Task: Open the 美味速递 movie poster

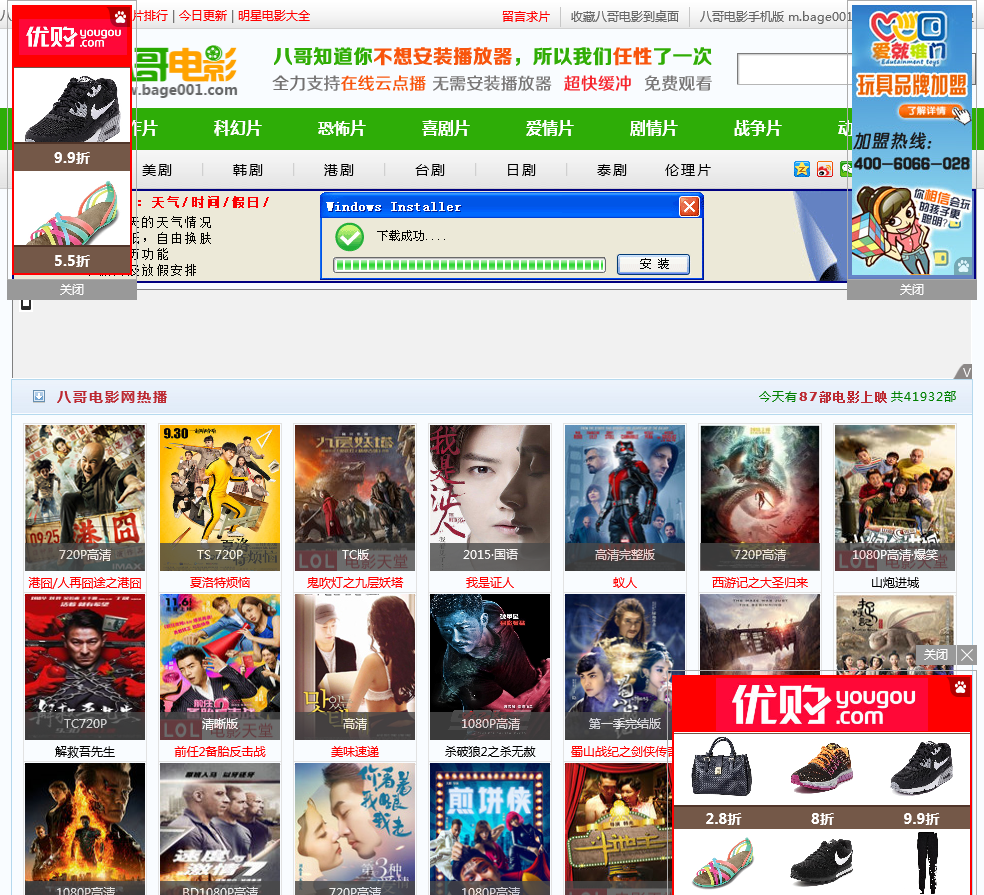Action: point(355,667)
